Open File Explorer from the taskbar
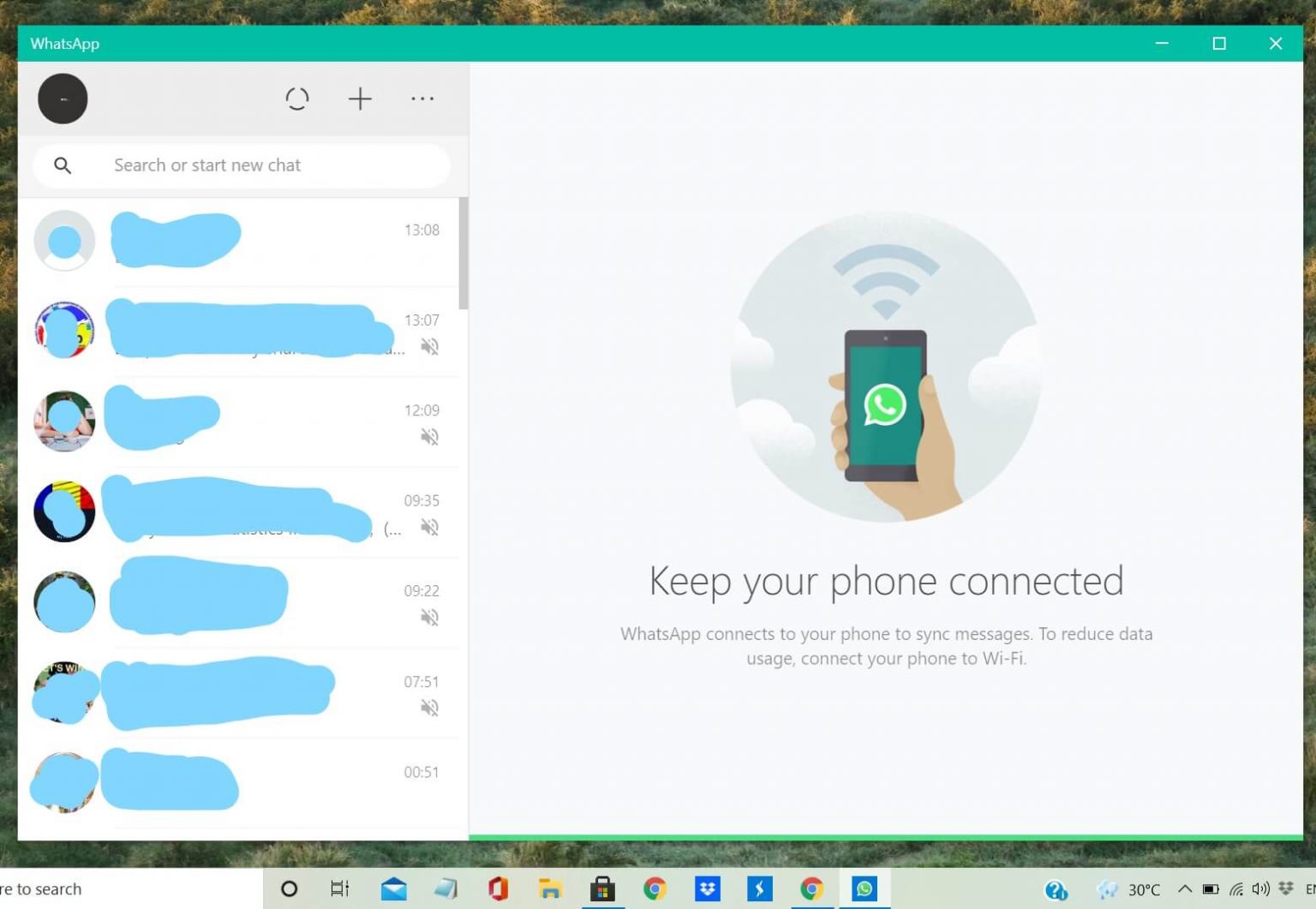Image resolution: width=1316 pixels, height=909 pixels. click(549, 888)
